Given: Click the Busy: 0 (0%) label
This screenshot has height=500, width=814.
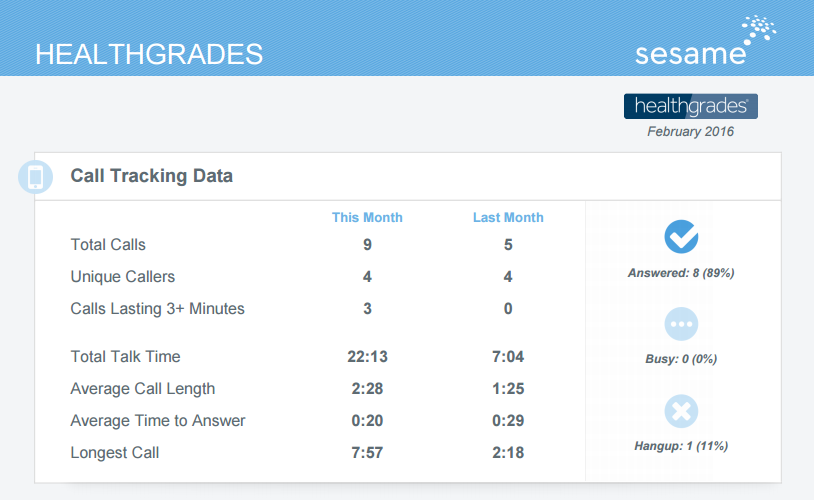Looking at the screenshot, I should 681,359.
